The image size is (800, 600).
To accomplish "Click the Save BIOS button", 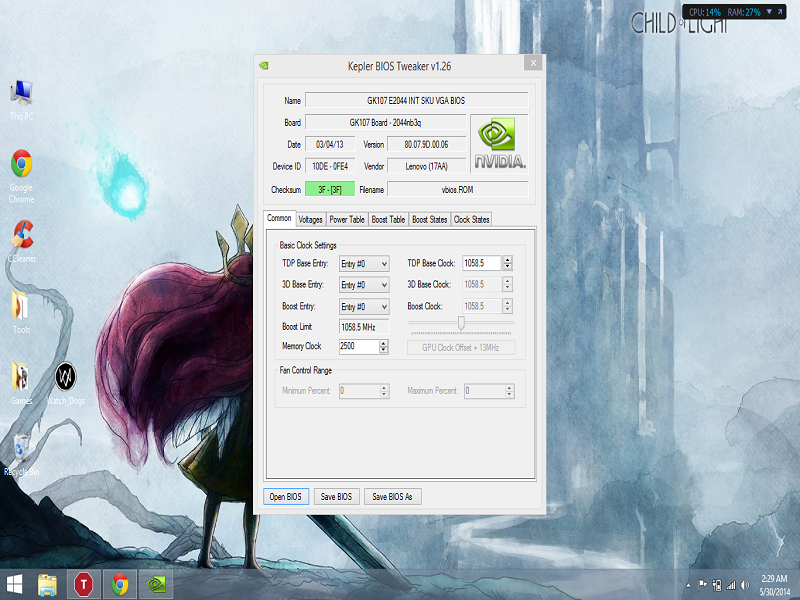I will tap(336, 496).
